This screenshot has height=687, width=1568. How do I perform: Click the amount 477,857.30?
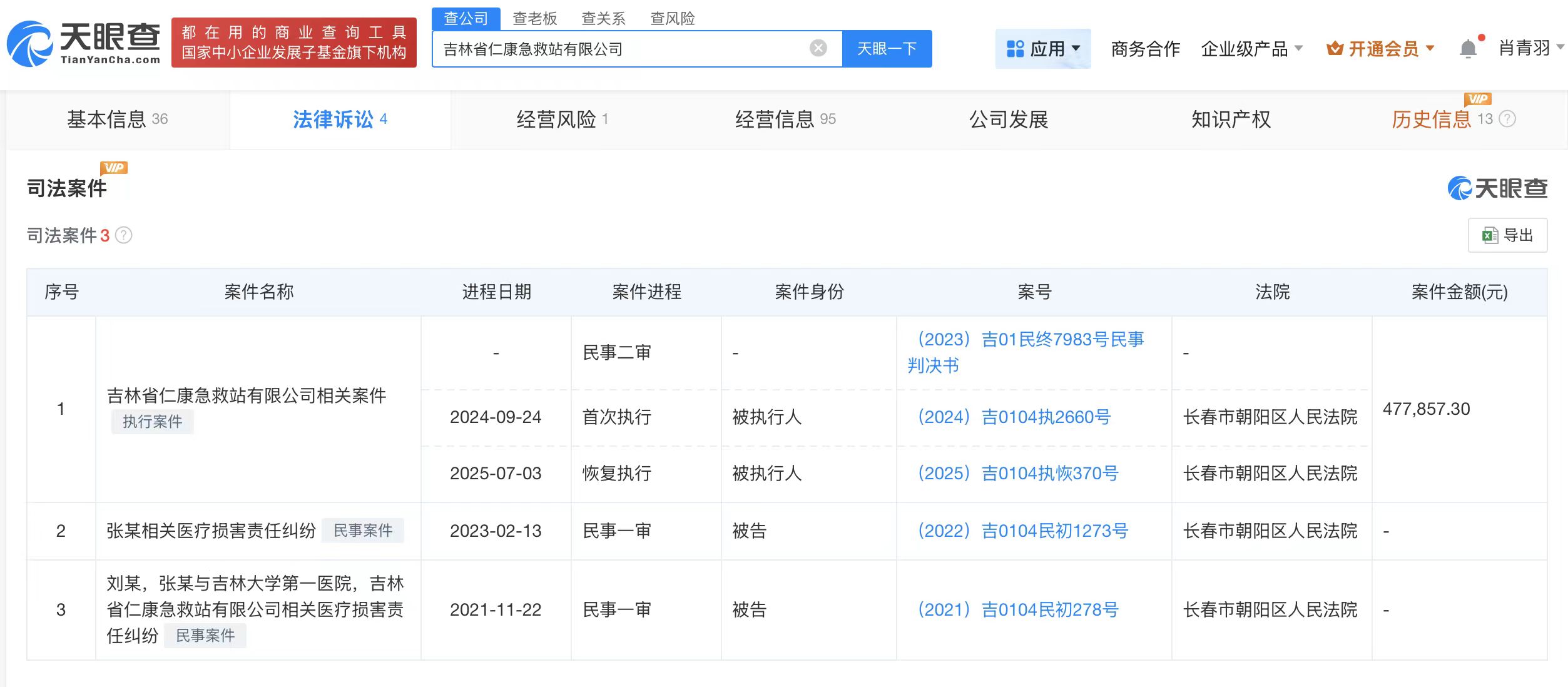[1426, 409]
